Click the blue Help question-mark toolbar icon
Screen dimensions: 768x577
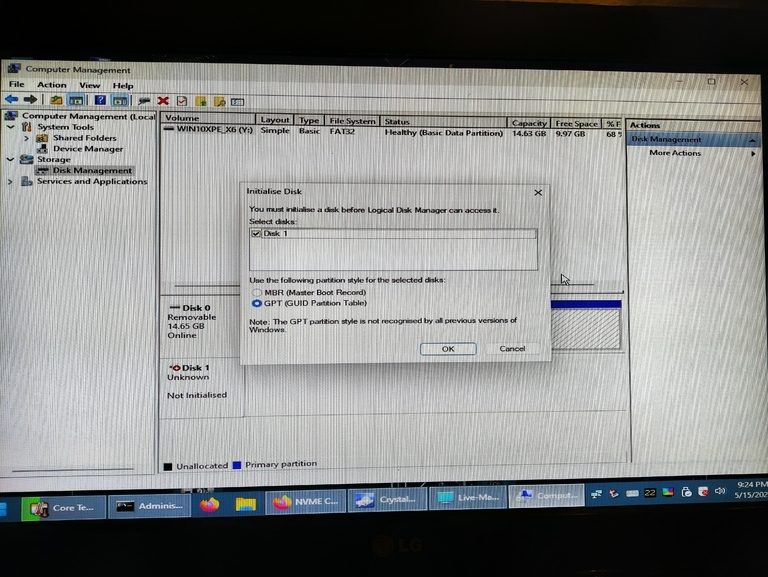[x=100, y=101]
